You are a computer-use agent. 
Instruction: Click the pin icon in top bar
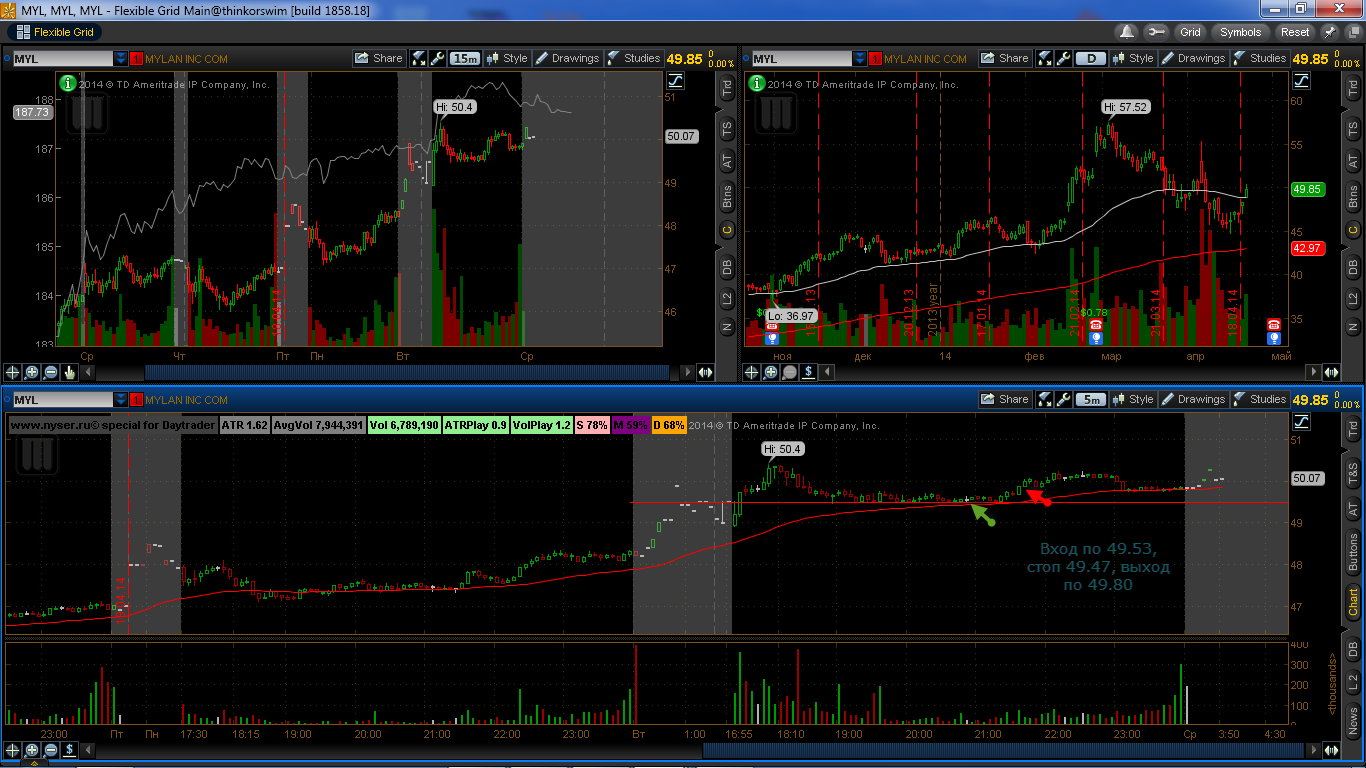tap(1330, 32)
